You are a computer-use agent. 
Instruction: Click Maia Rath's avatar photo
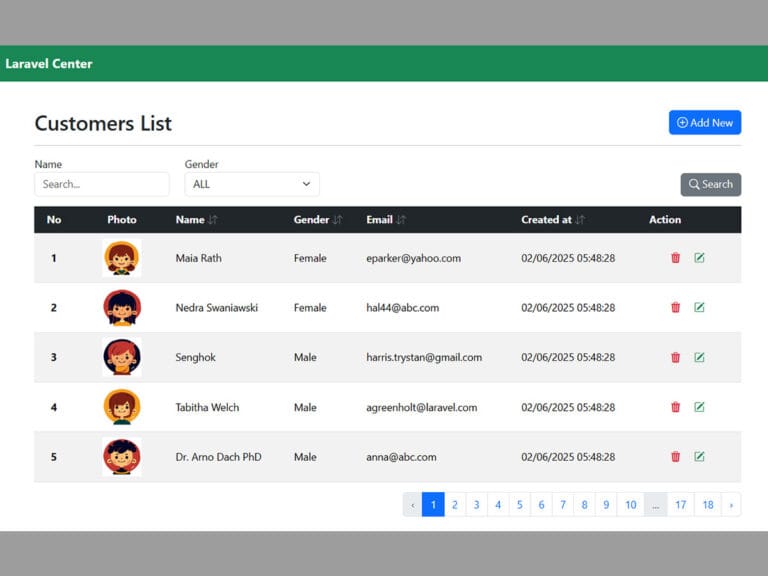pos(122,258)
